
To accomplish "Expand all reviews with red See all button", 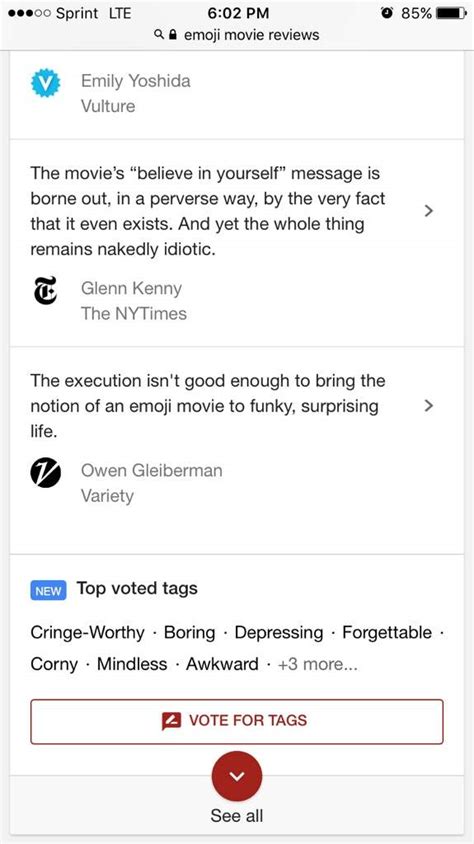I will coord(237,777).
